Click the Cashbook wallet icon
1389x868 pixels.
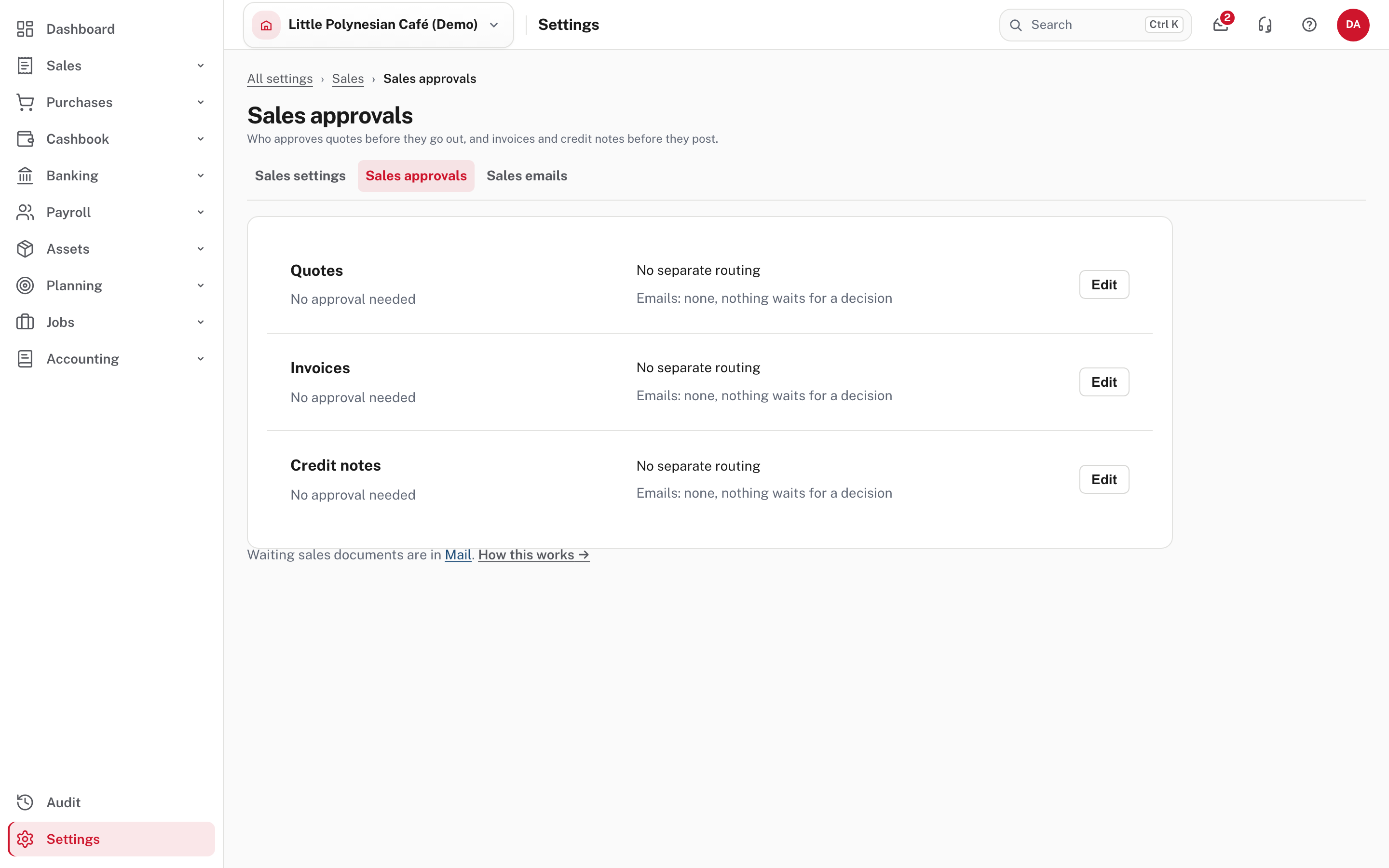(x=25, y=139)
